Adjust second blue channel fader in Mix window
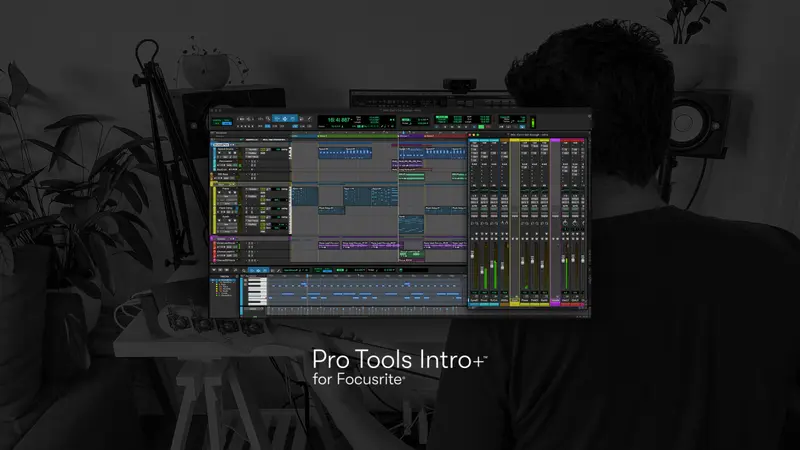This screenshot has height=450, width=800. point(482,271)
